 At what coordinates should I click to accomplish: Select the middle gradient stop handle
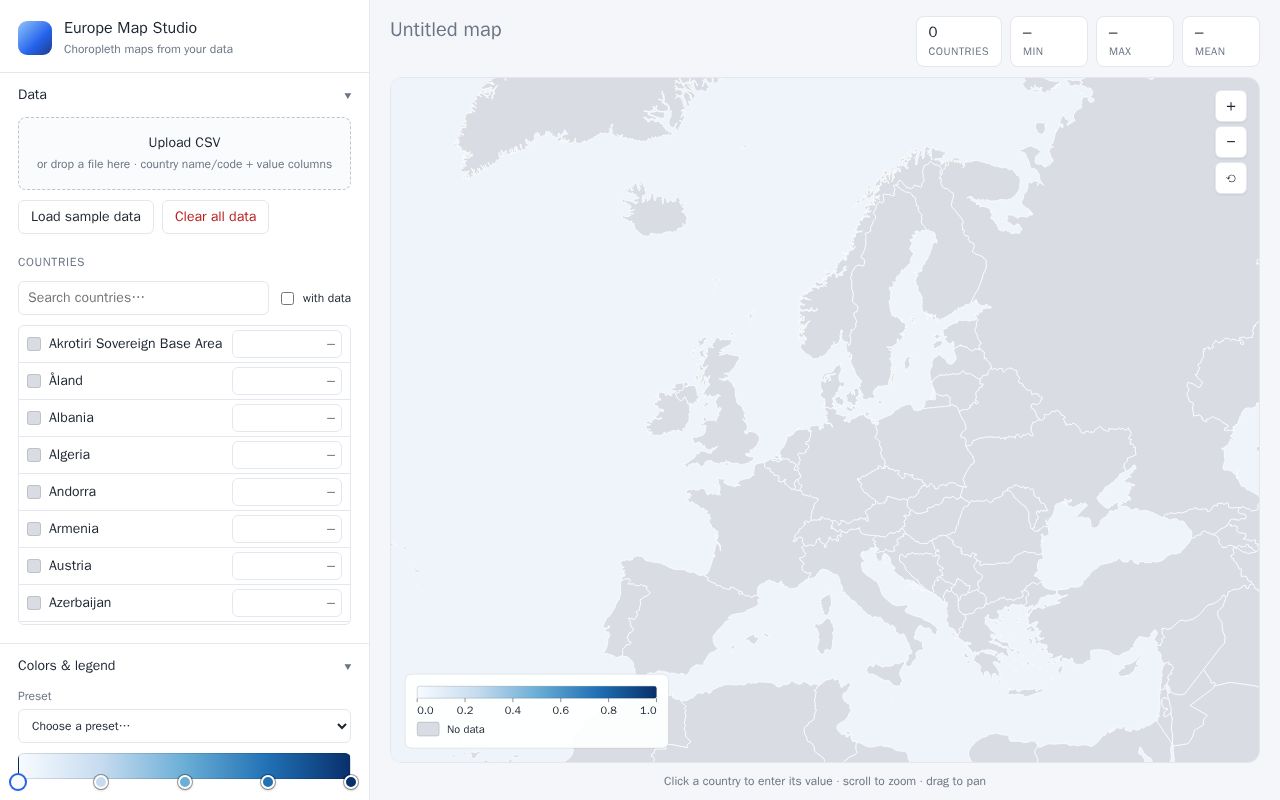click(185, 782)
